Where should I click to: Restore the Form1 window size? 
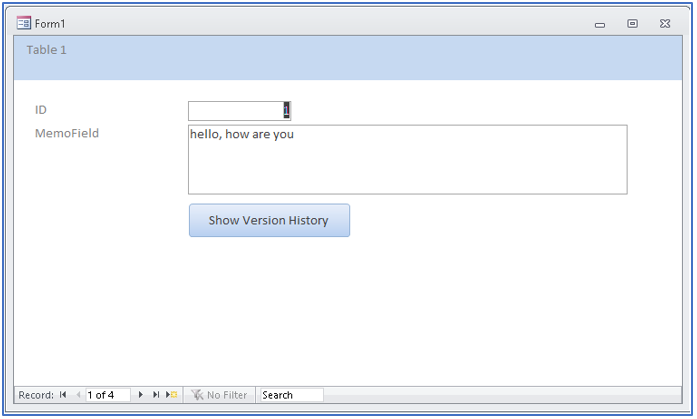point(632,24)
